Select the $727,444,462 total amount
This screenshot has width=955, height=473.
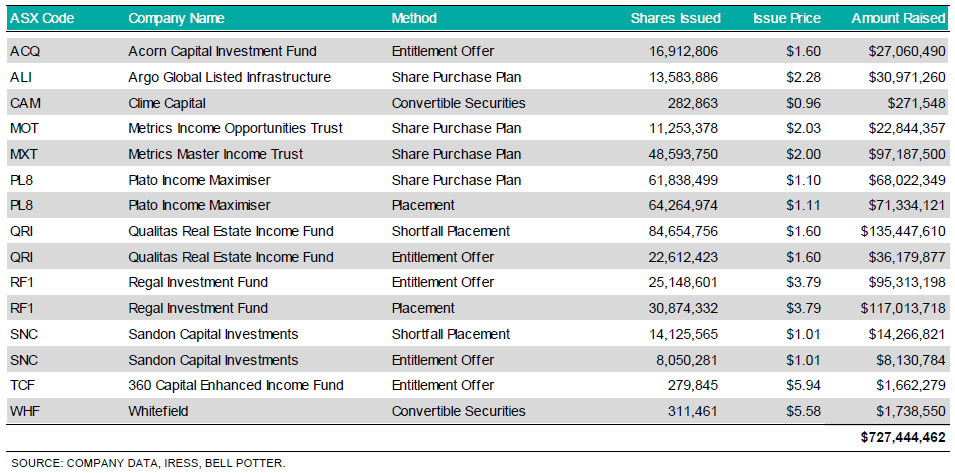pyautogui.click(x=903, y=438)
